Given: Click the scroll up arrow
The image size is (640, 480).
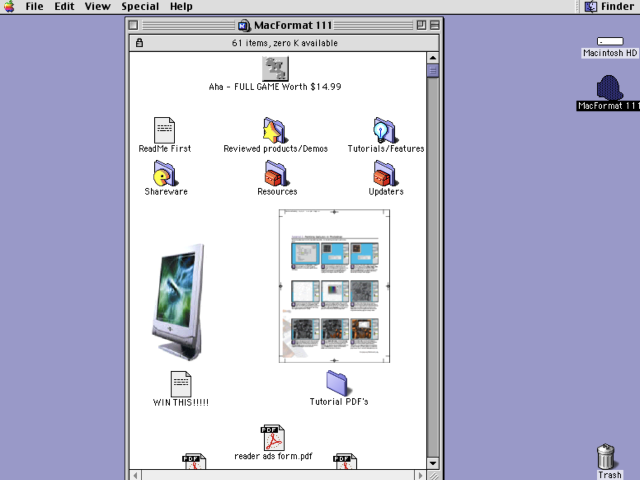Looking at the screenshot, I should [x=433, y=58].
